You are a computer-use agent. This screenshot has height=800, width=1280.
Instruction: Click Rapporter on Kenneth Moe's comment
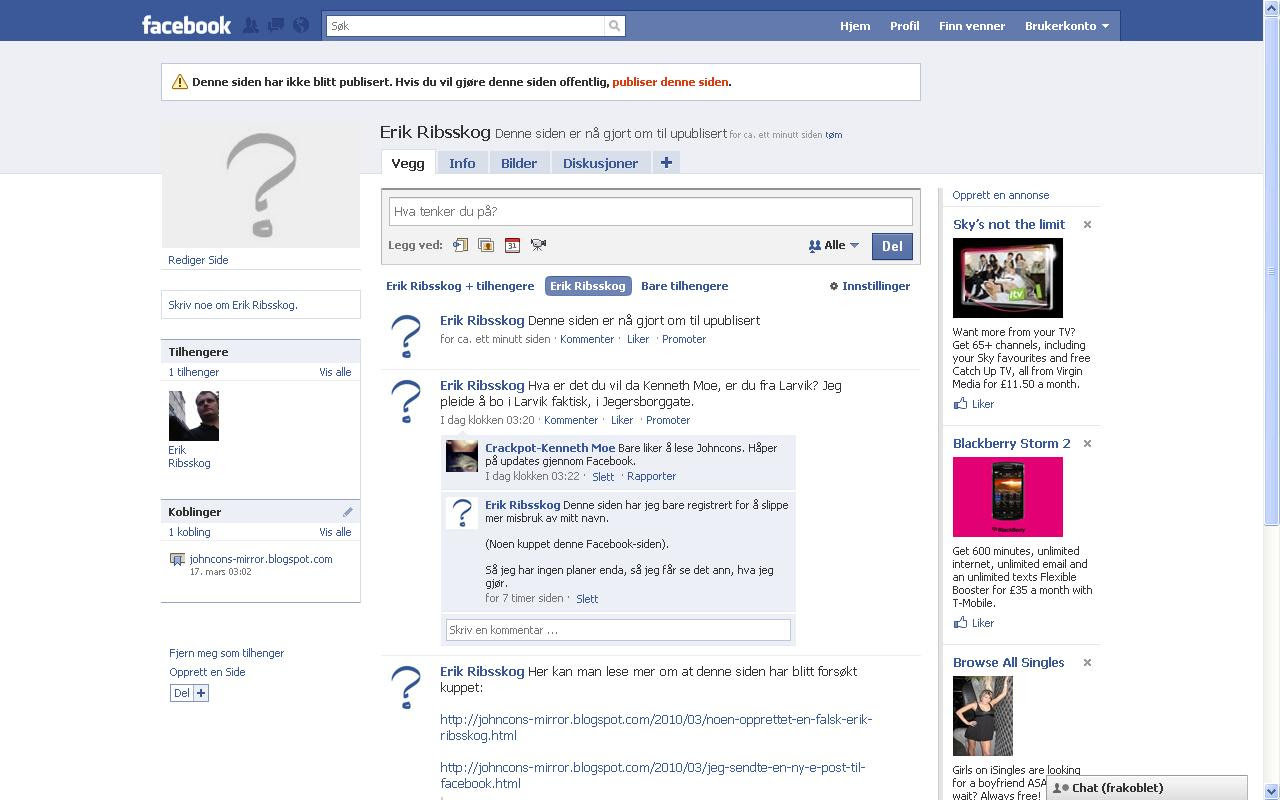651,476
